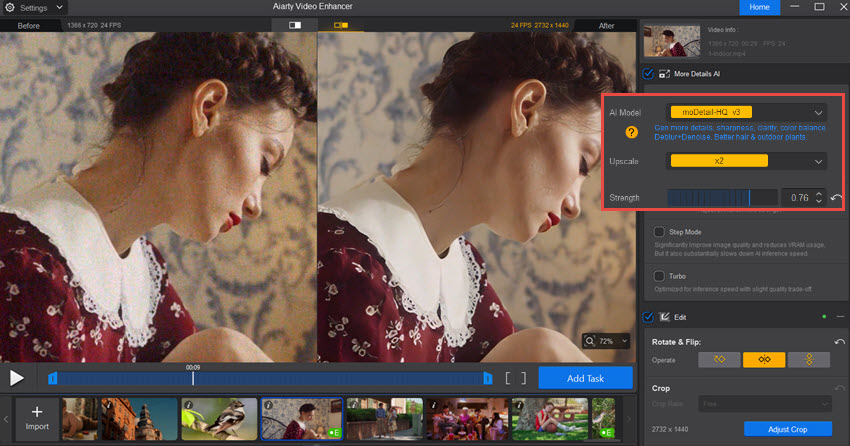This screenshot has height=446, width=850.
Task: Import a new video file
Action: [x=37, y=418]
